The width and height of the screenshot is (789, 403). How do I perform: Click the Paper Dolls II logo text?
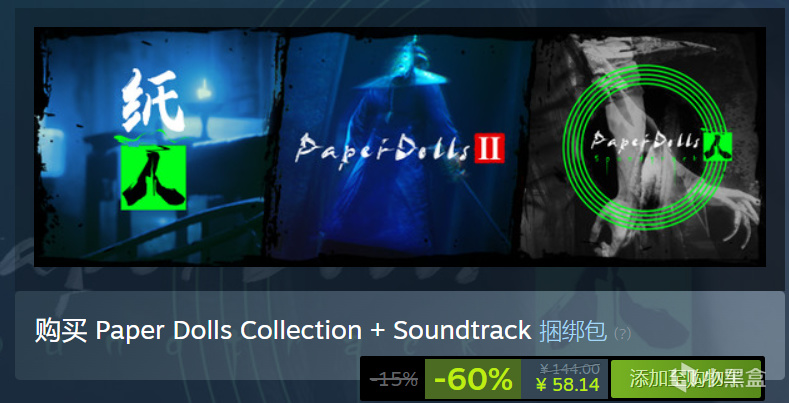(x=400, y=149)
